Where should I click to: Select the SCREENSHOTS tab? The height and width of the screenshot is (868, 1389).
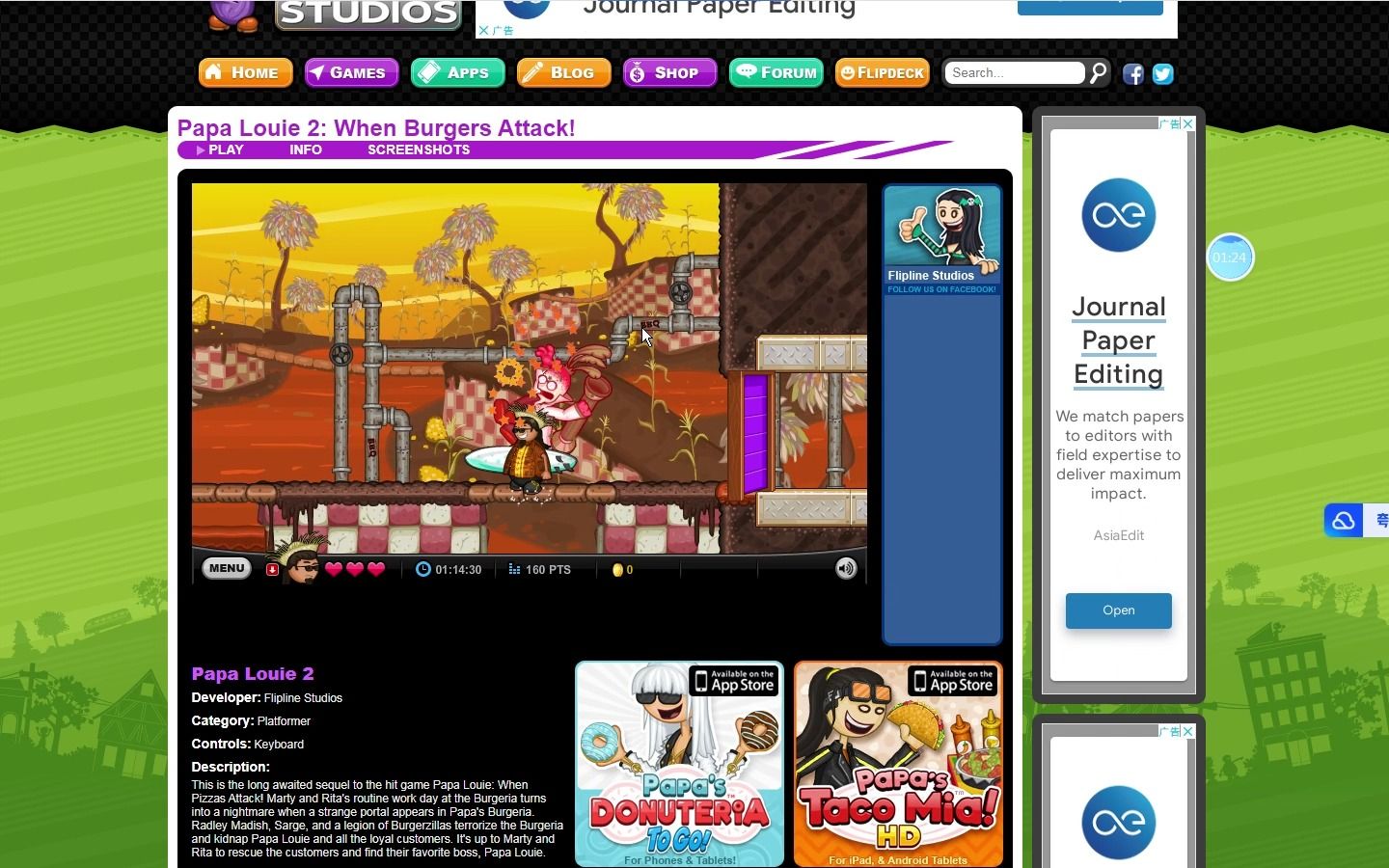[x=419, y=149]
